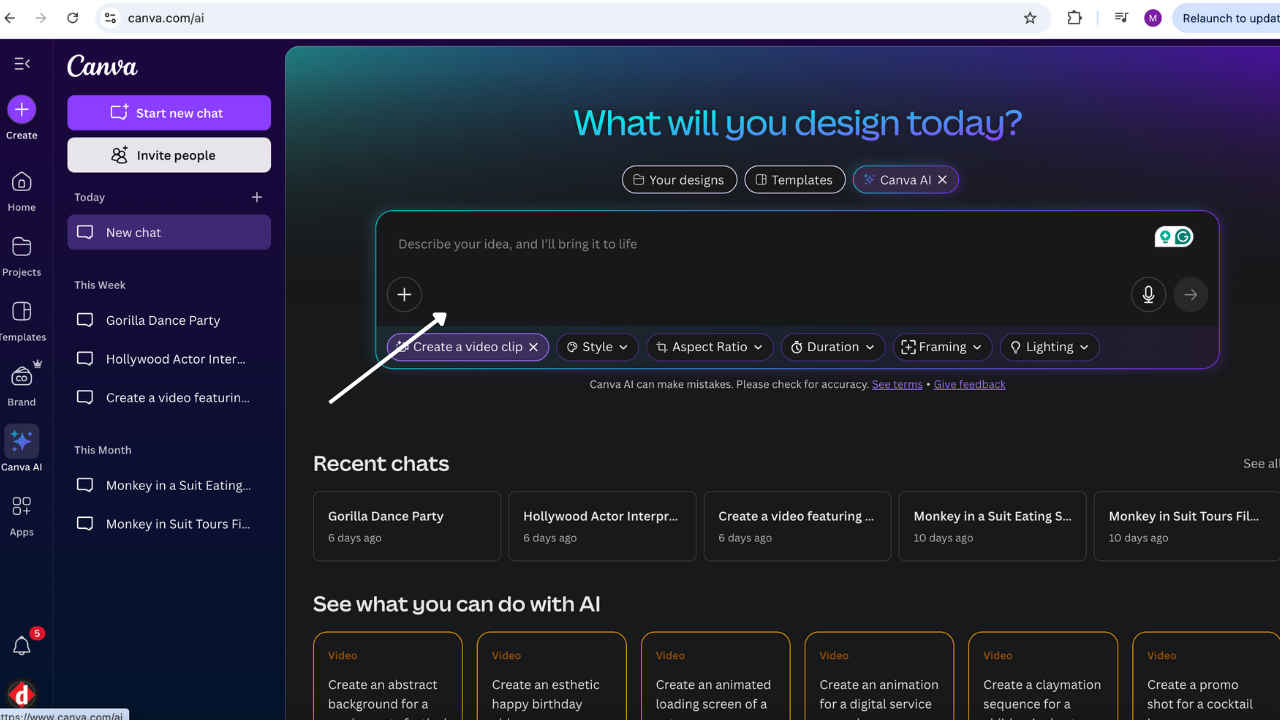This screenshot has height=720, width=1280.
Task: Switch to the Templates tab
Action: [795, 180]
